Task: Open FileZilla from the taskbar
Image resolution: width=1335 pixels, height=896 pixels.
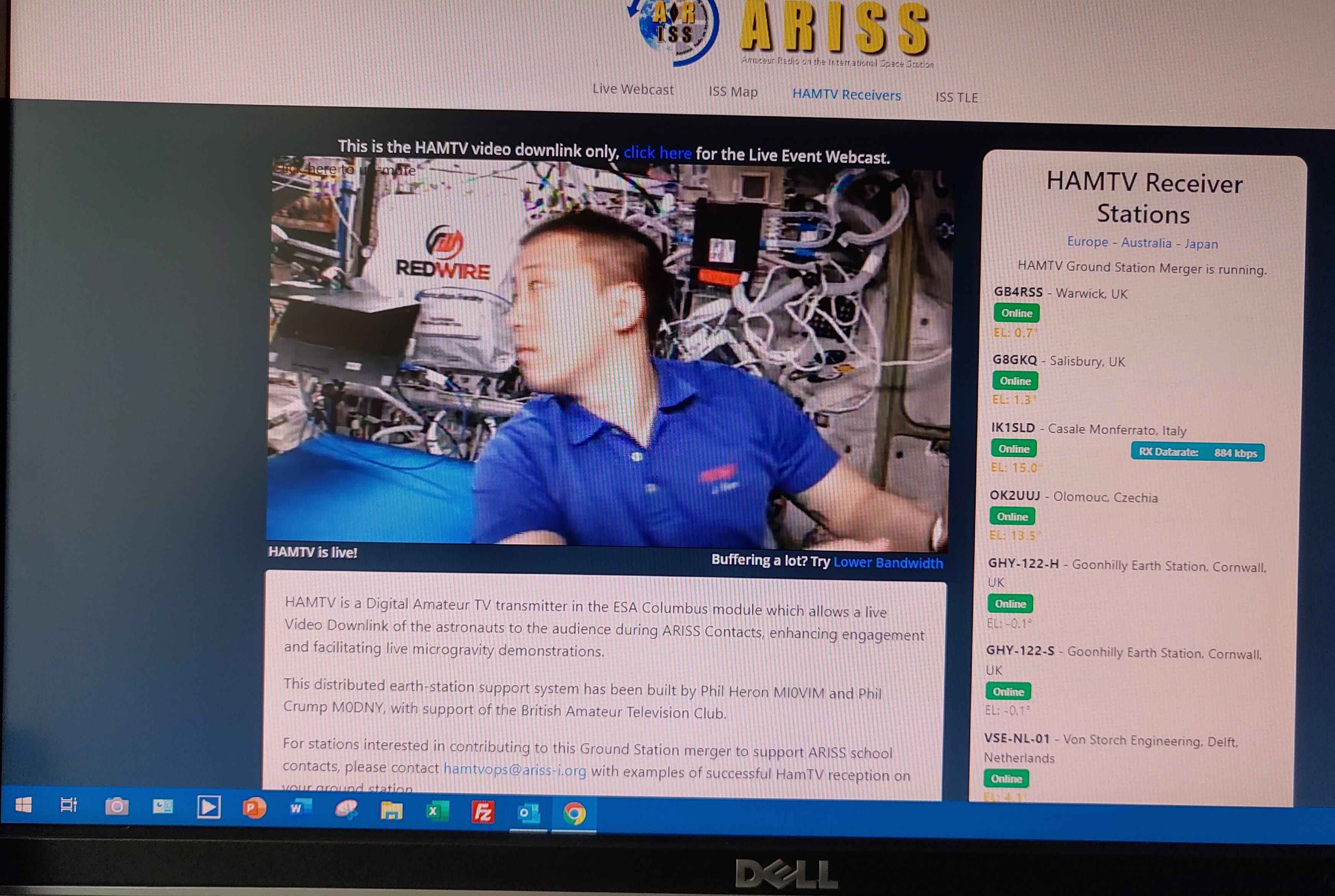Action: tap(483, 812)
